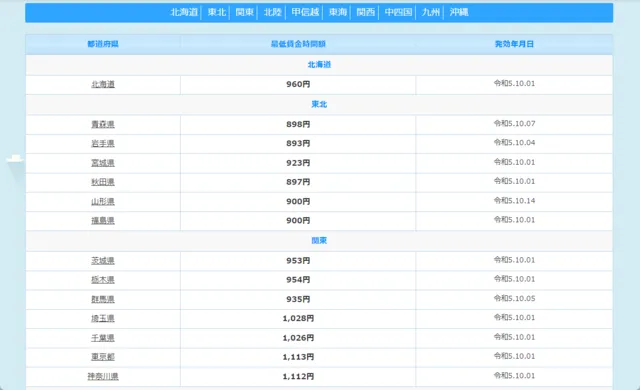Jump to 東北 in the blue region navigation bar
Viewport: 640px width, 390px height.
tap(217, 12)
